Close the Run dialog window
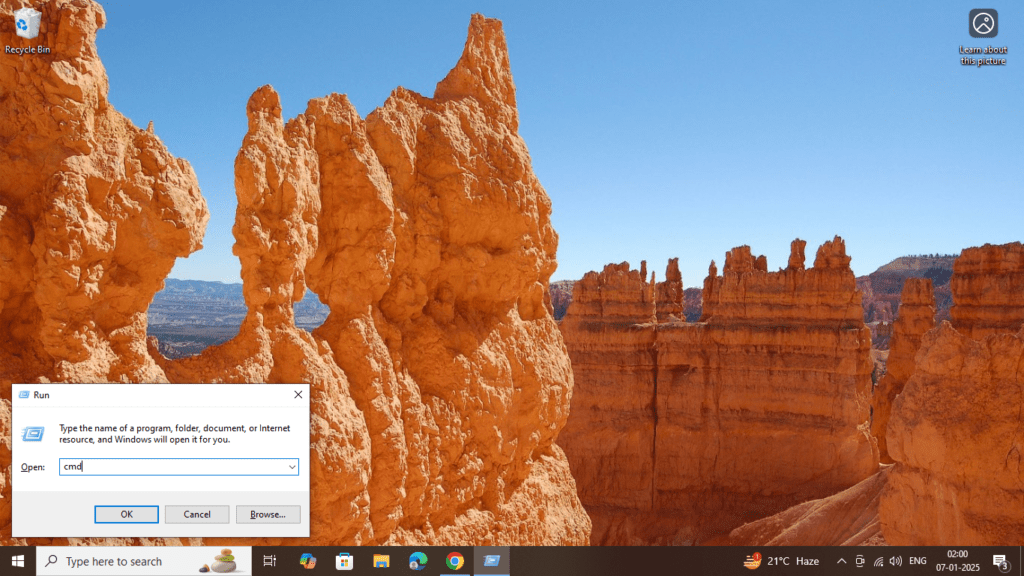This screenshot has width=1024, height=576. 298,394
